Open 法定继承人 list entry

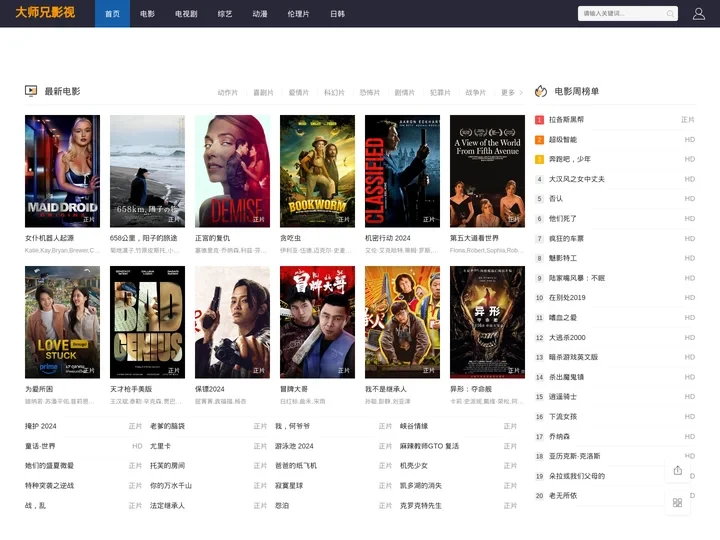click(x=168, y=506)
